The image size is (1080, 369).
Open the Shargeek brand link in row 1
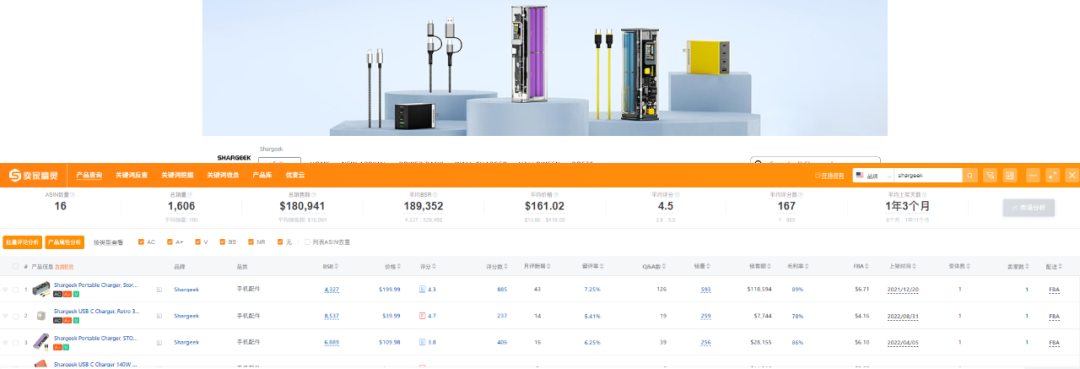coord(187,290)
